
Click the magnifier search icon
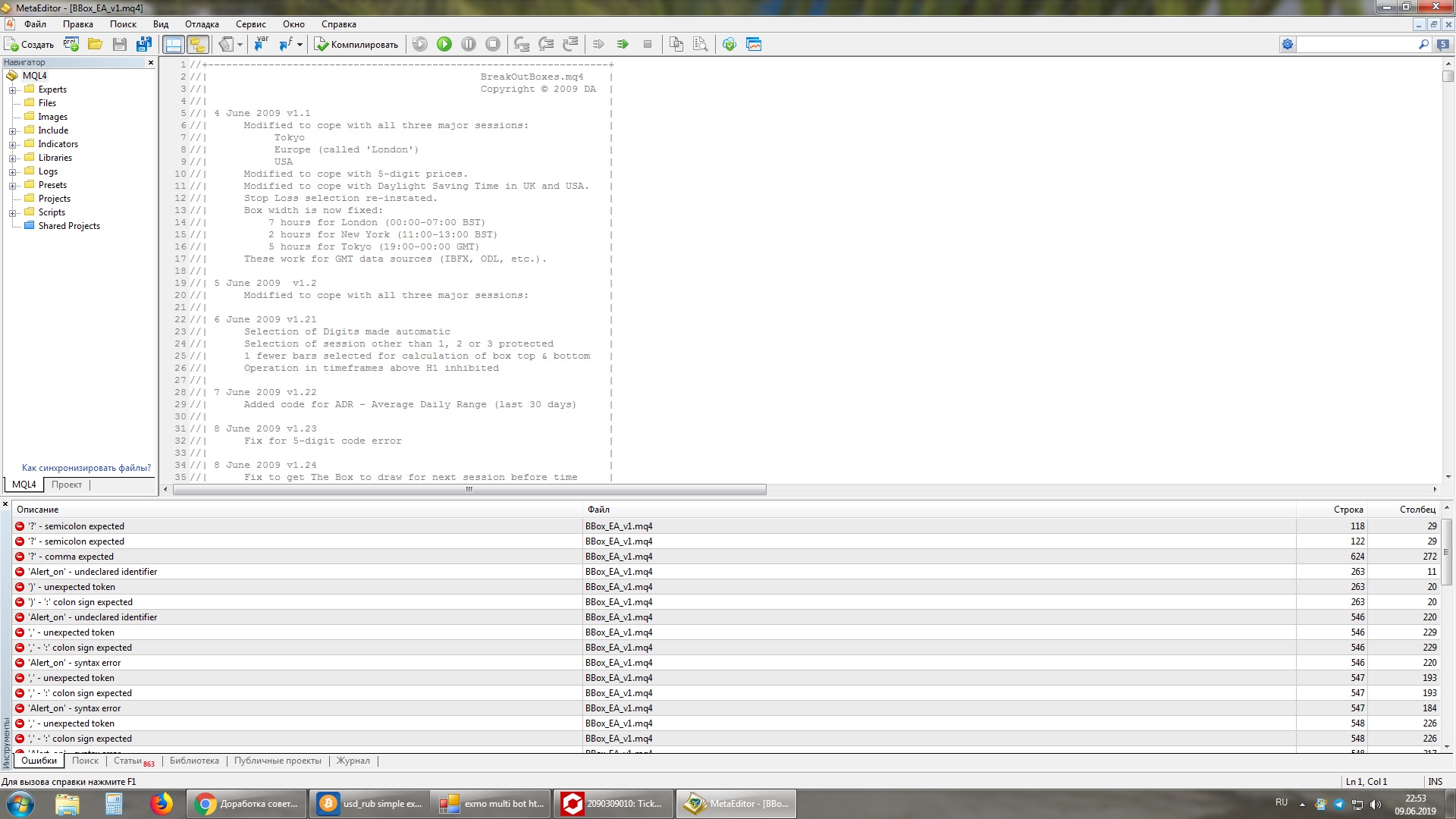pos(1423,44)
